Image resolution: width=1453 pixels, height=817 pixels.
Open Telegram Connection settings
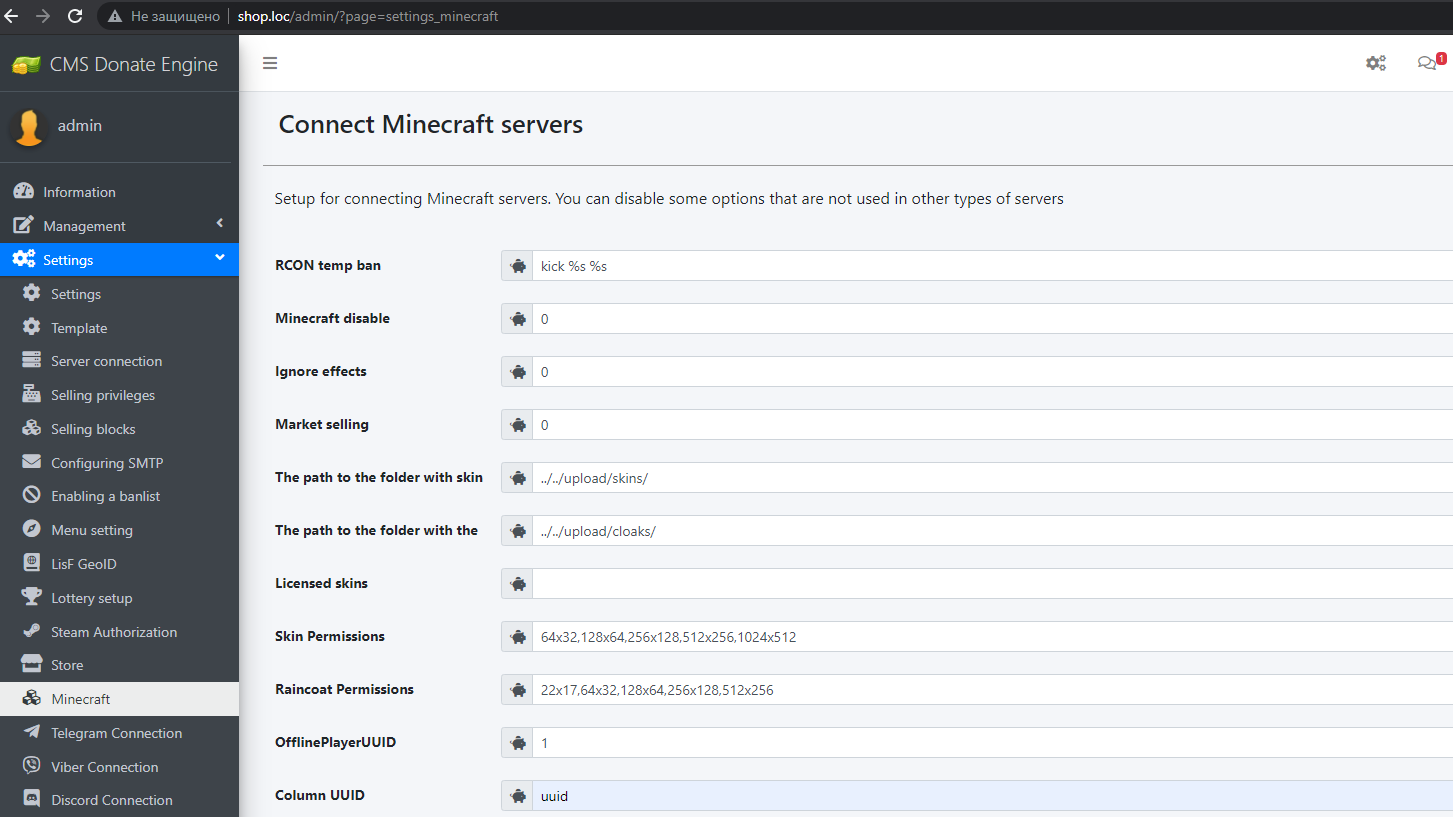coord(116,733)
